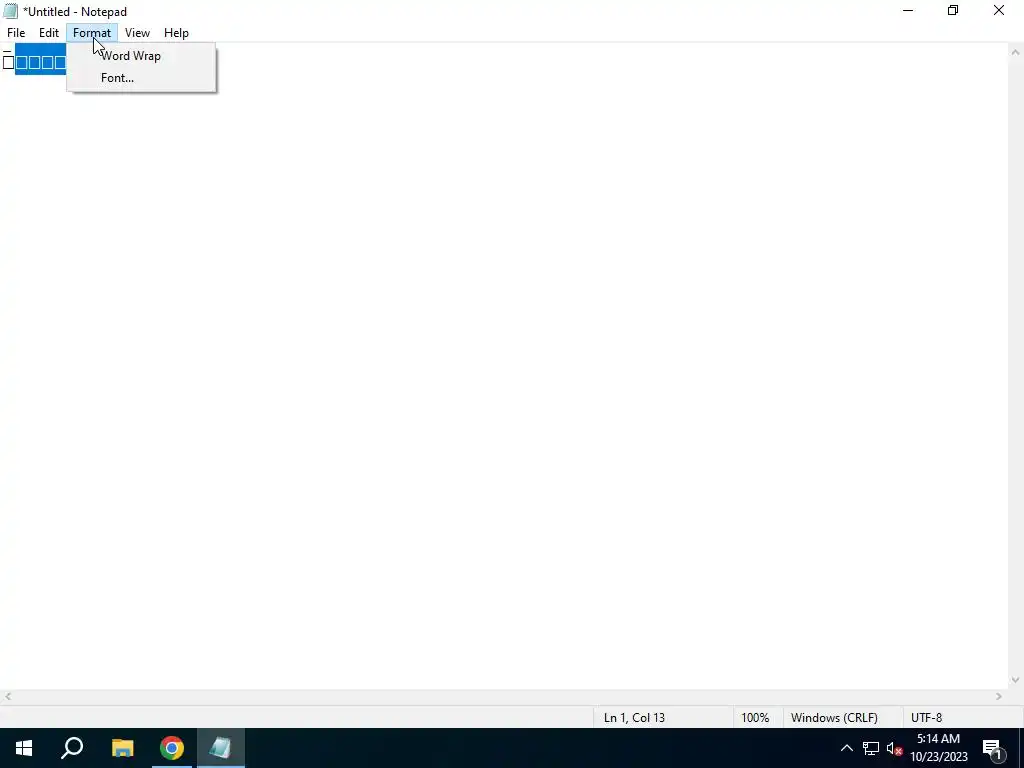Screen dimensions: 1024x768
Task: Open the notification center icon
Action: (992, 748)
